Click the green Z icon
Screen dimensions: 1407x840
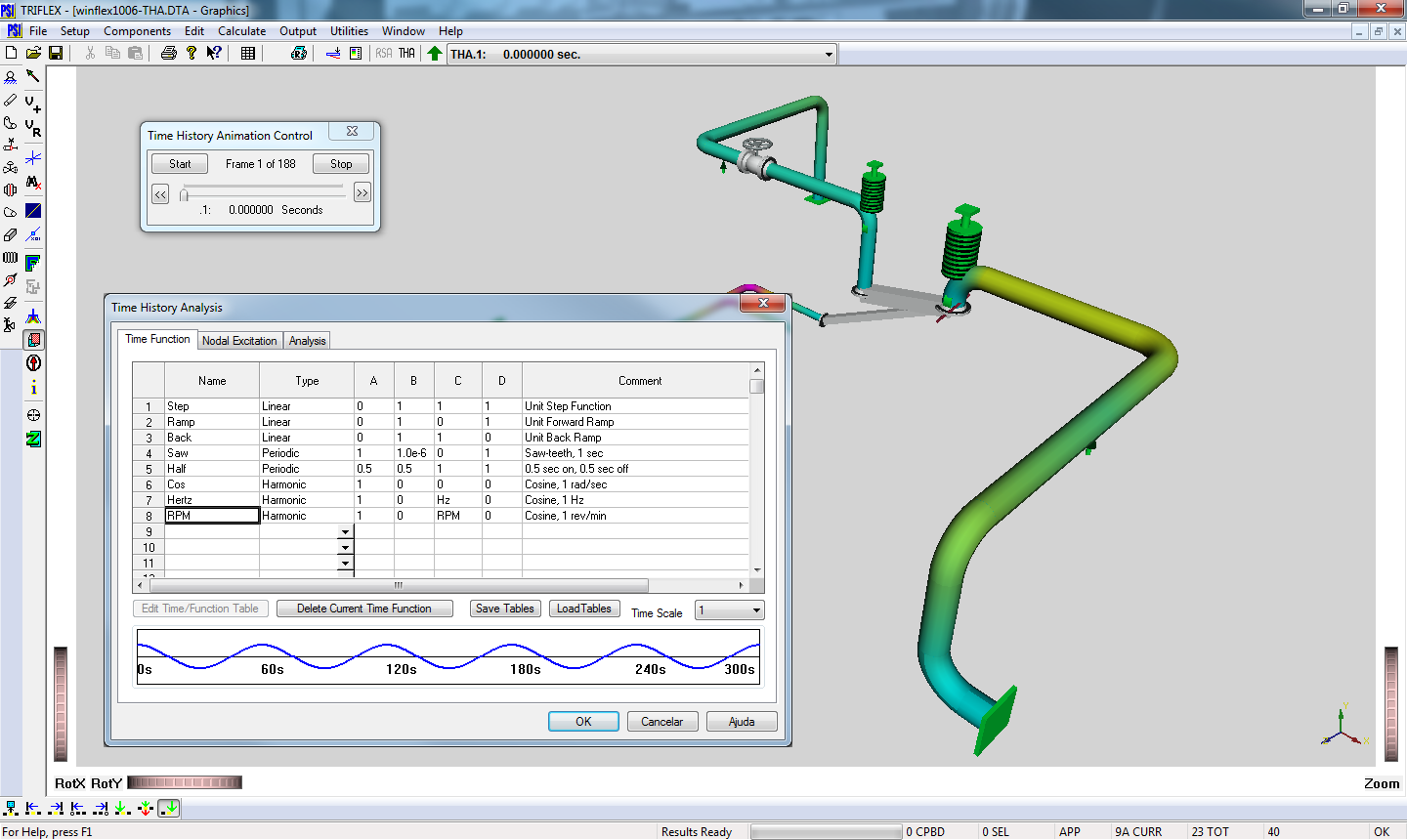[x=33, y=439]
